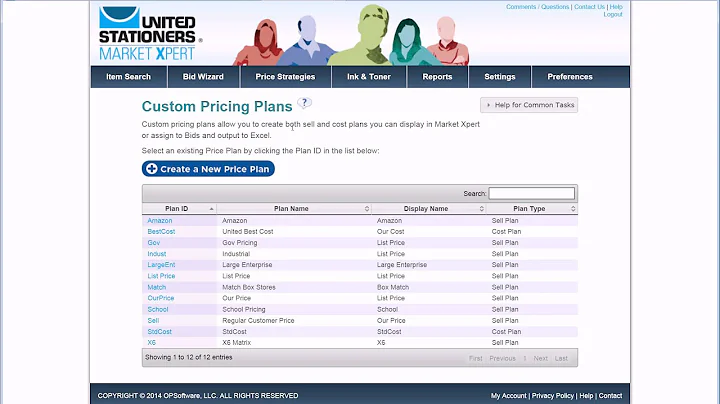
Task: Open My Account in footer
Action: 509,396
